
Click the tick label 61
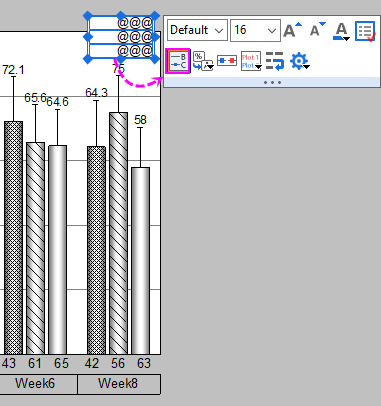coord(35,363)
